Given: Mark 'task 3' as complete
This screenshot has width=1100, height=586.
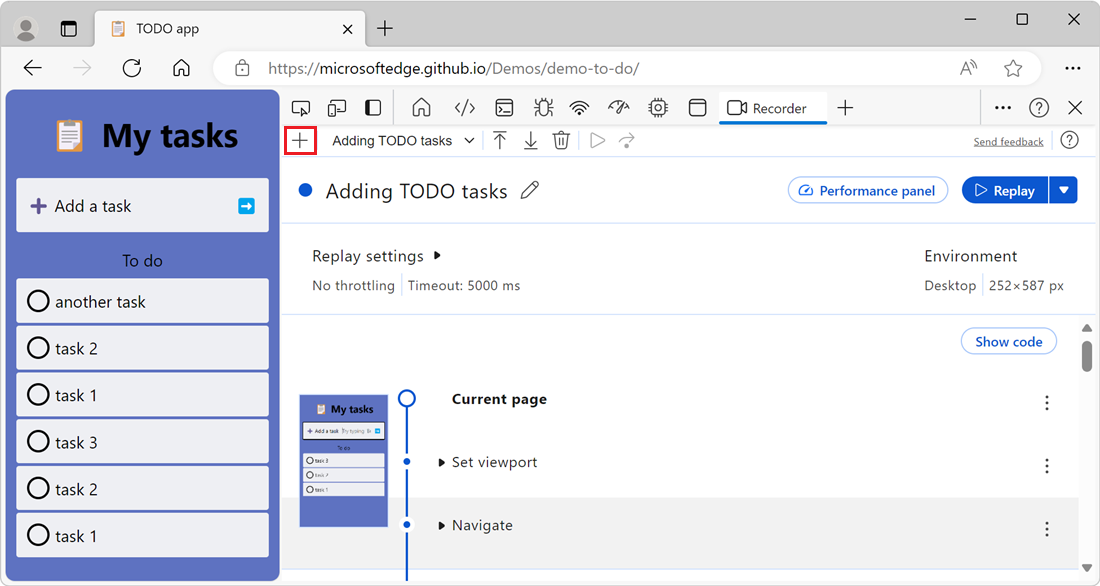Looking at the screenshot, I should coord(38,441).
